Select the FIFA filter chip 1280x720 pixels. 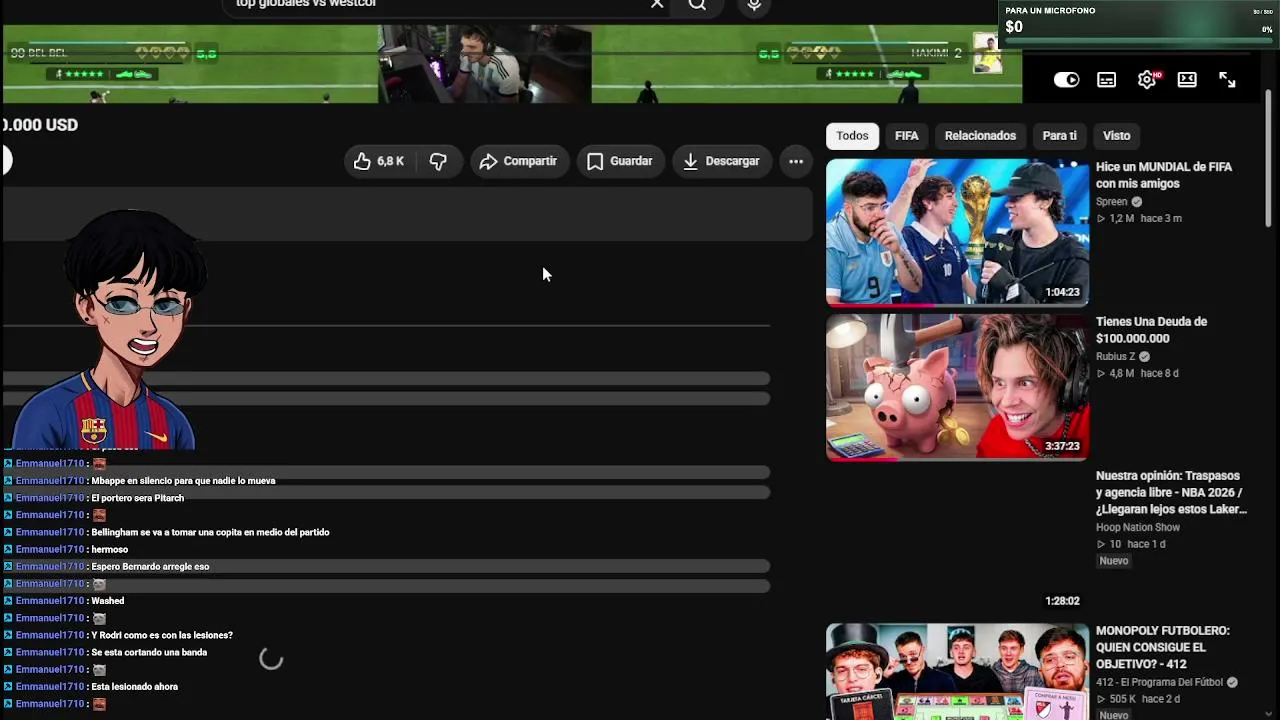click(x=907, y=136)
